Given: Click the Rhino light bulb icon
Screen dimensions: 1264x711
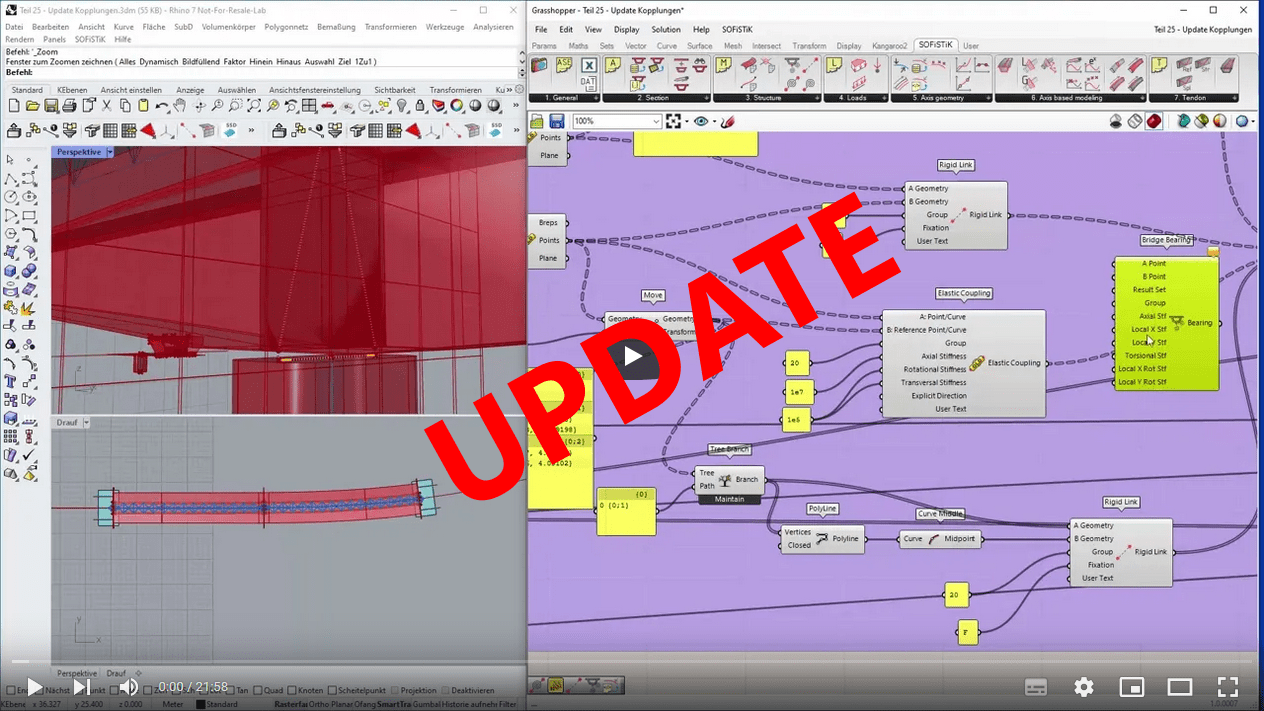Looking at the screenshot, I should coord(402,106).
